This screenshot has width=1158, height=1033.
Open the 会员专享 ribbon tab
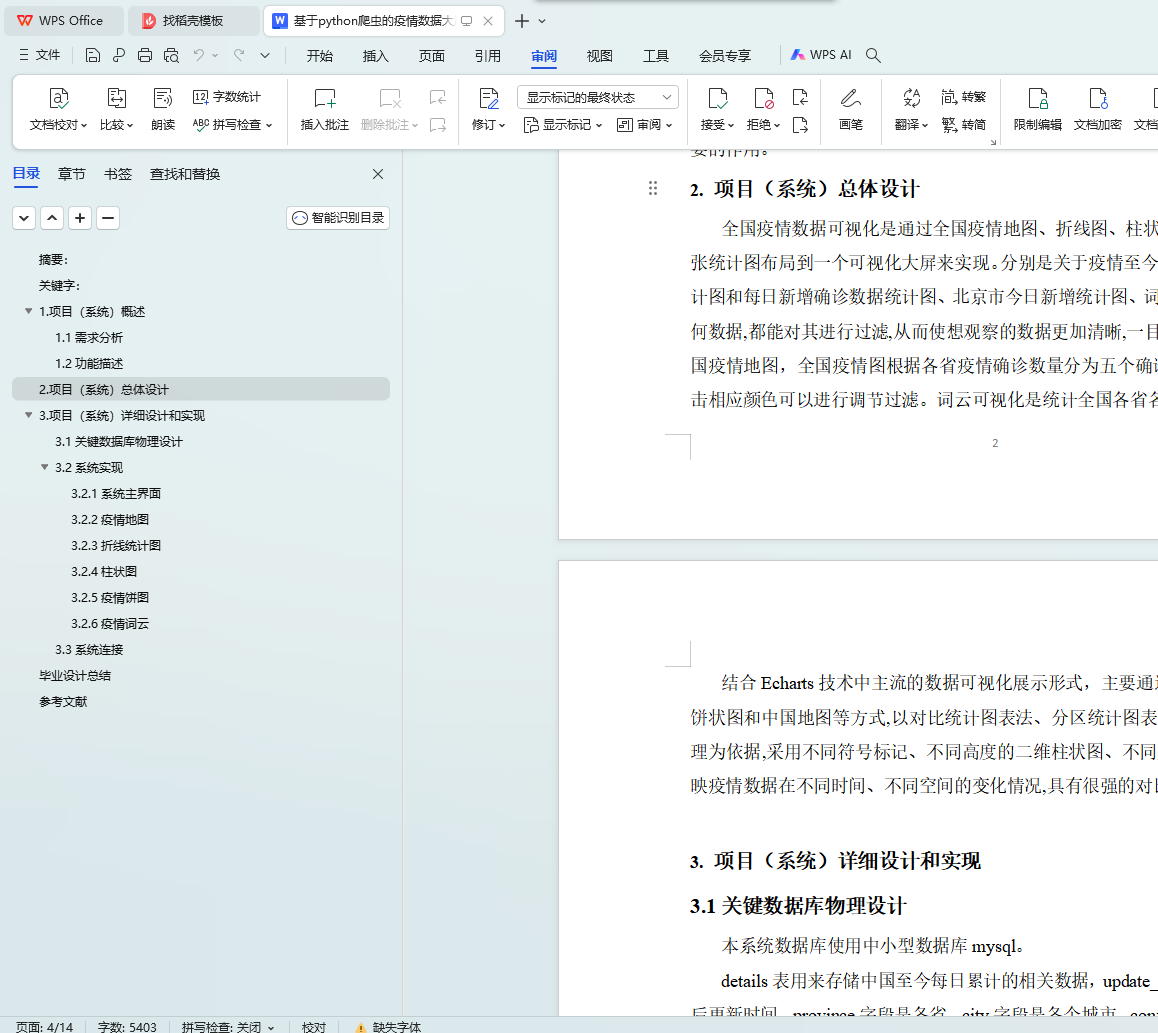coord(724,56)
